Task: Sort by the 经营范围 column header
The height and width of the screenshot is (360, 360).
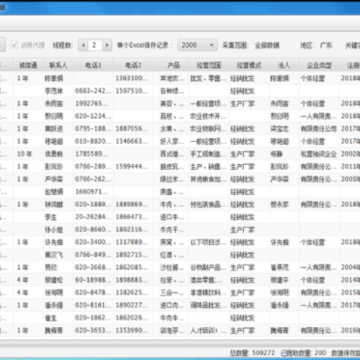Action: tap(208, 65)
